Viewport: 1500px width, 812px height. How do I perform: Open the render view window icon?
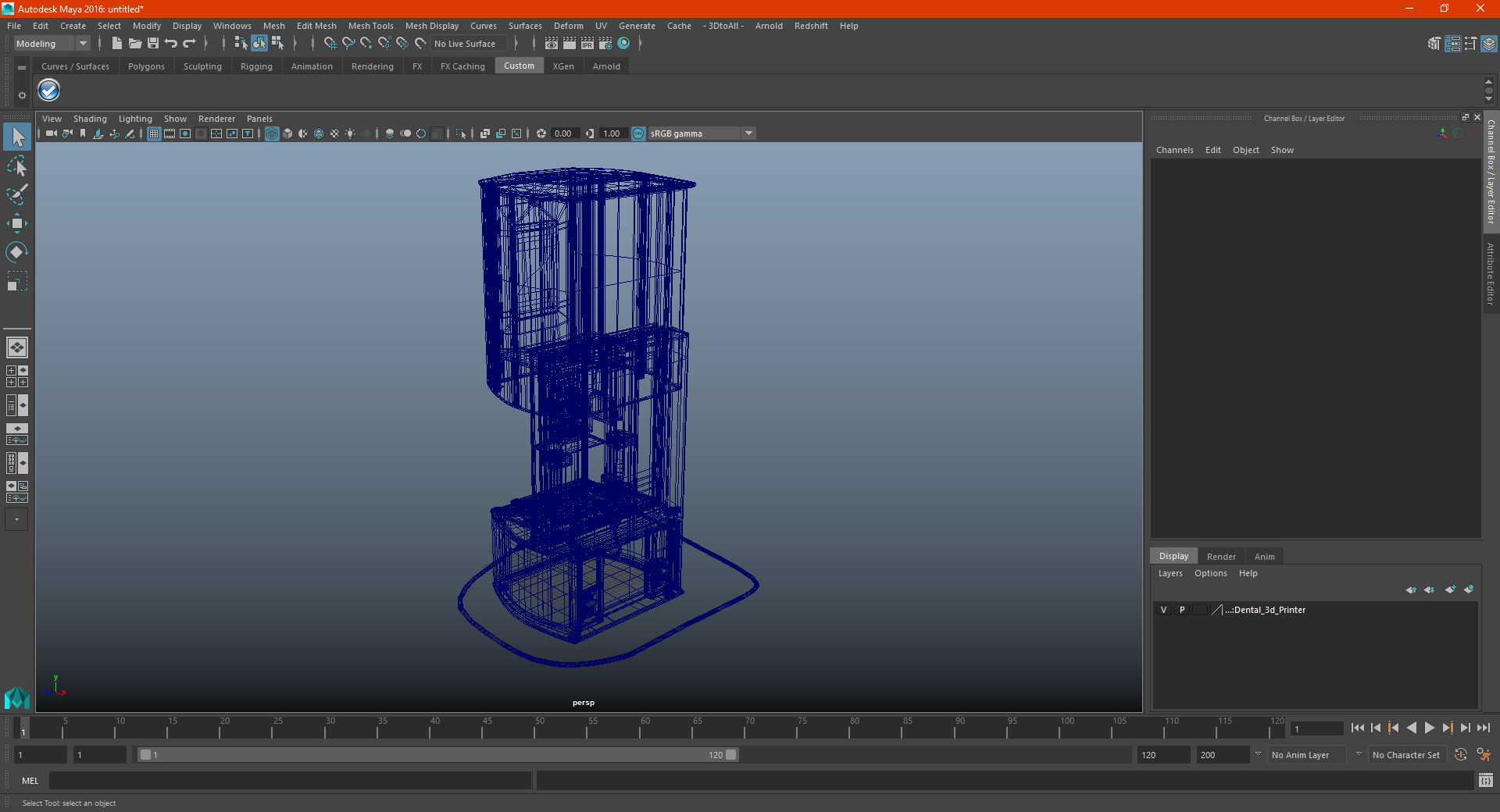552,44
